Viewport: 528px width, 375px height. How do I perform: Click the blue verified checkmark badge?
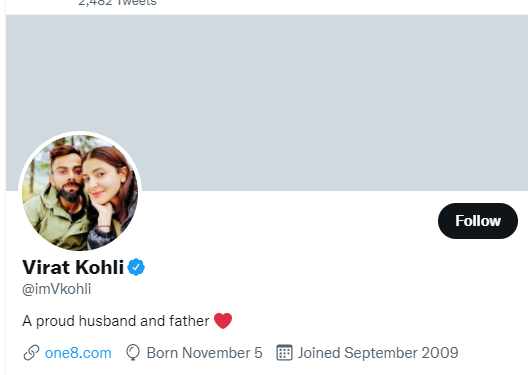[136, 267]
